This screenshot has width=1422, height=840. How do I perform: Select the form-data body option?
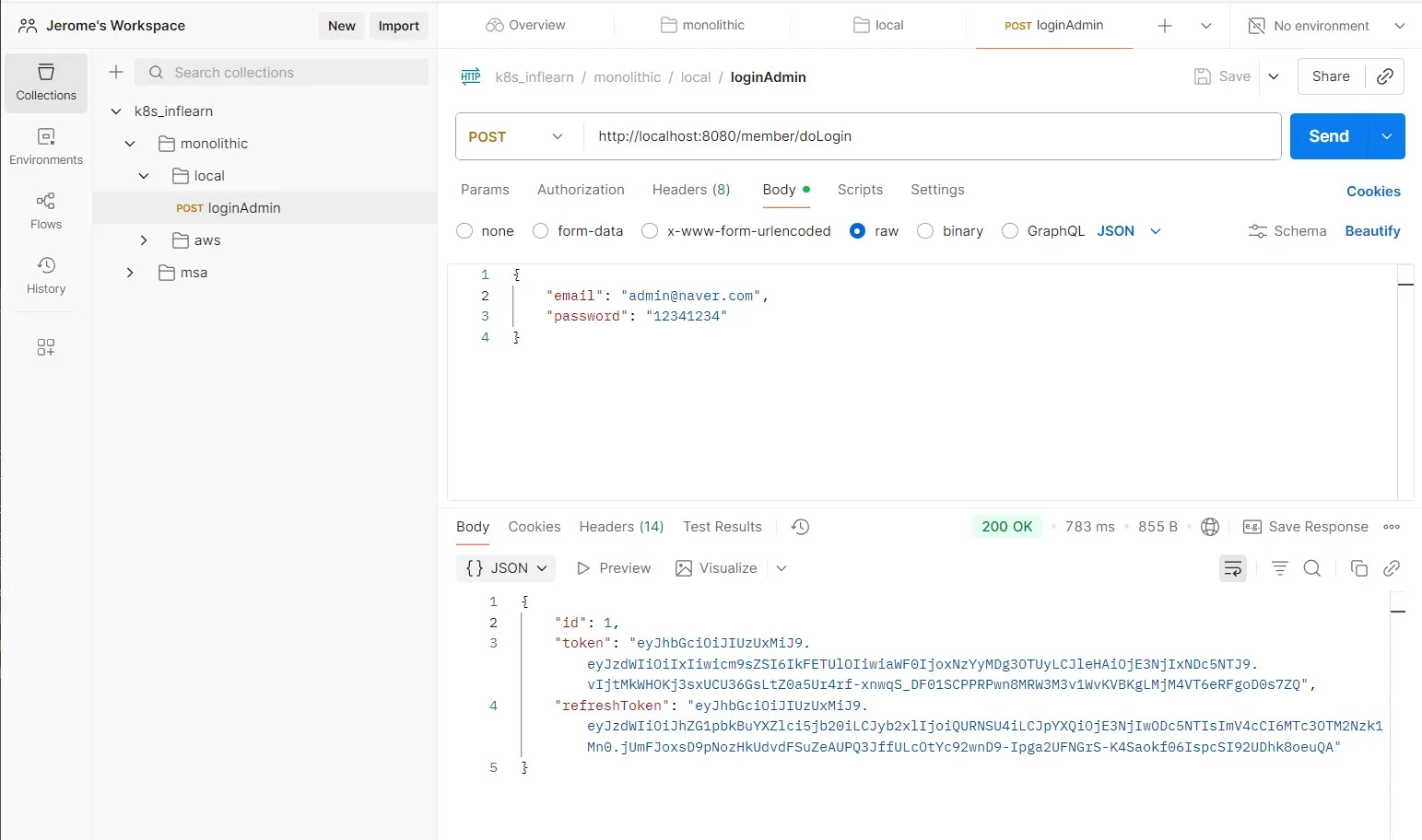[x=541, y=231]
